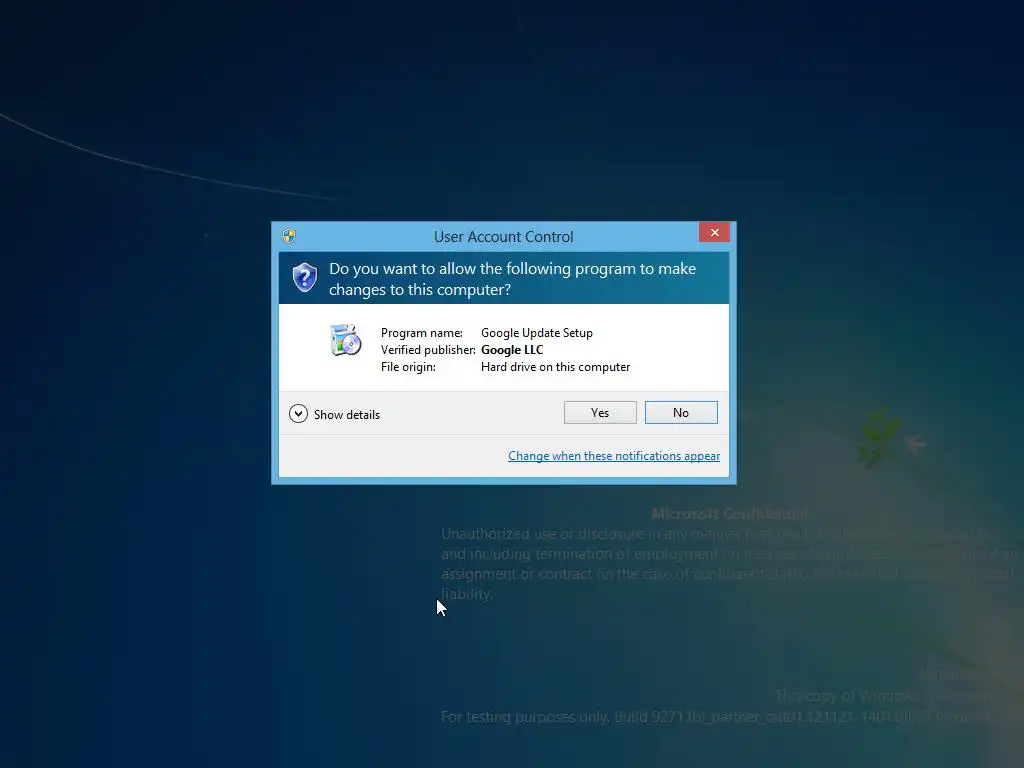
Task: Close the User Account Control dialog
Action: click(714, 232)
